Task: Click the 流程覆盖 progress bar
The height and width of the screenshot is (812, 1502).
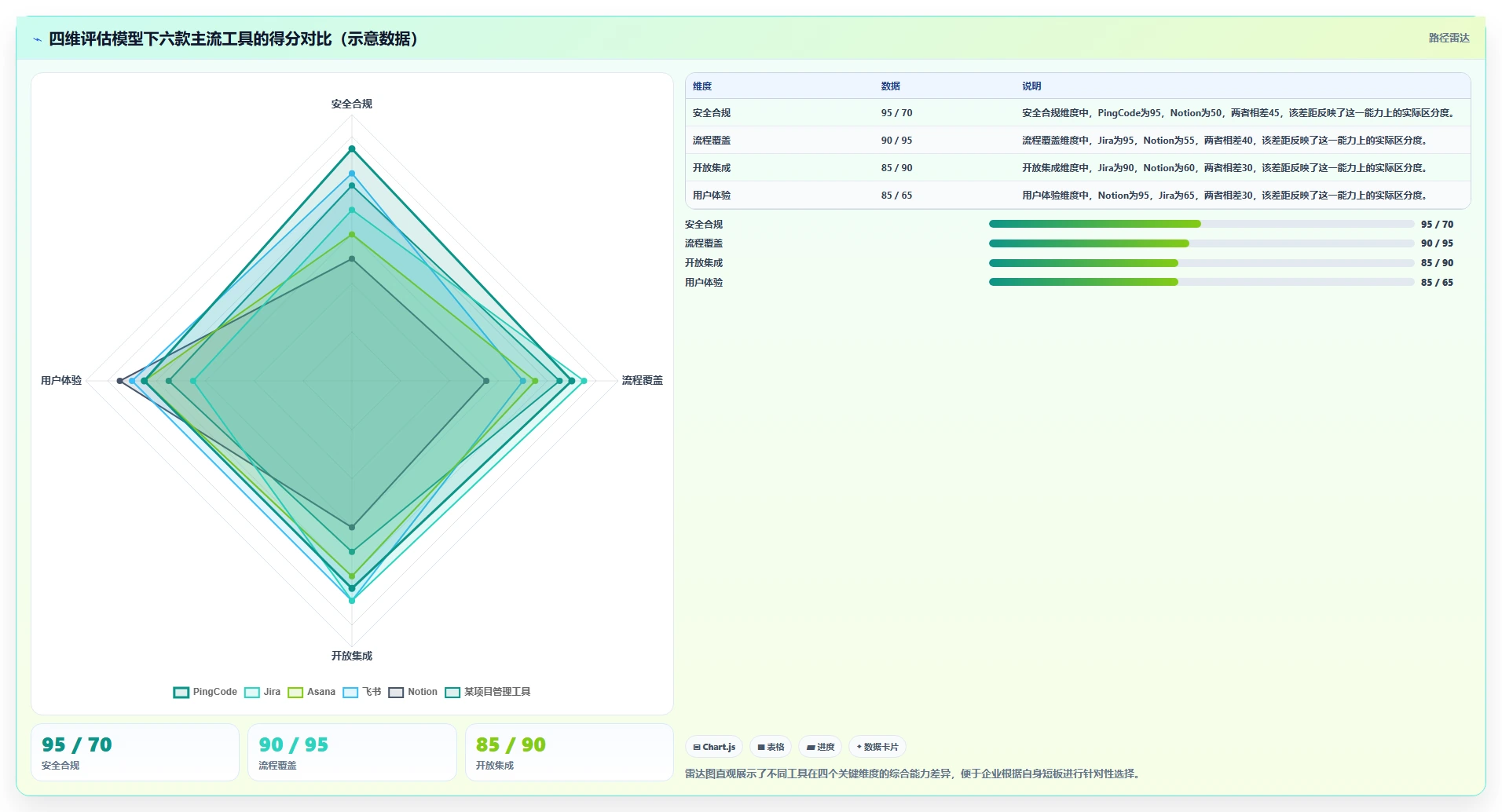Action: click(1201, 243)
